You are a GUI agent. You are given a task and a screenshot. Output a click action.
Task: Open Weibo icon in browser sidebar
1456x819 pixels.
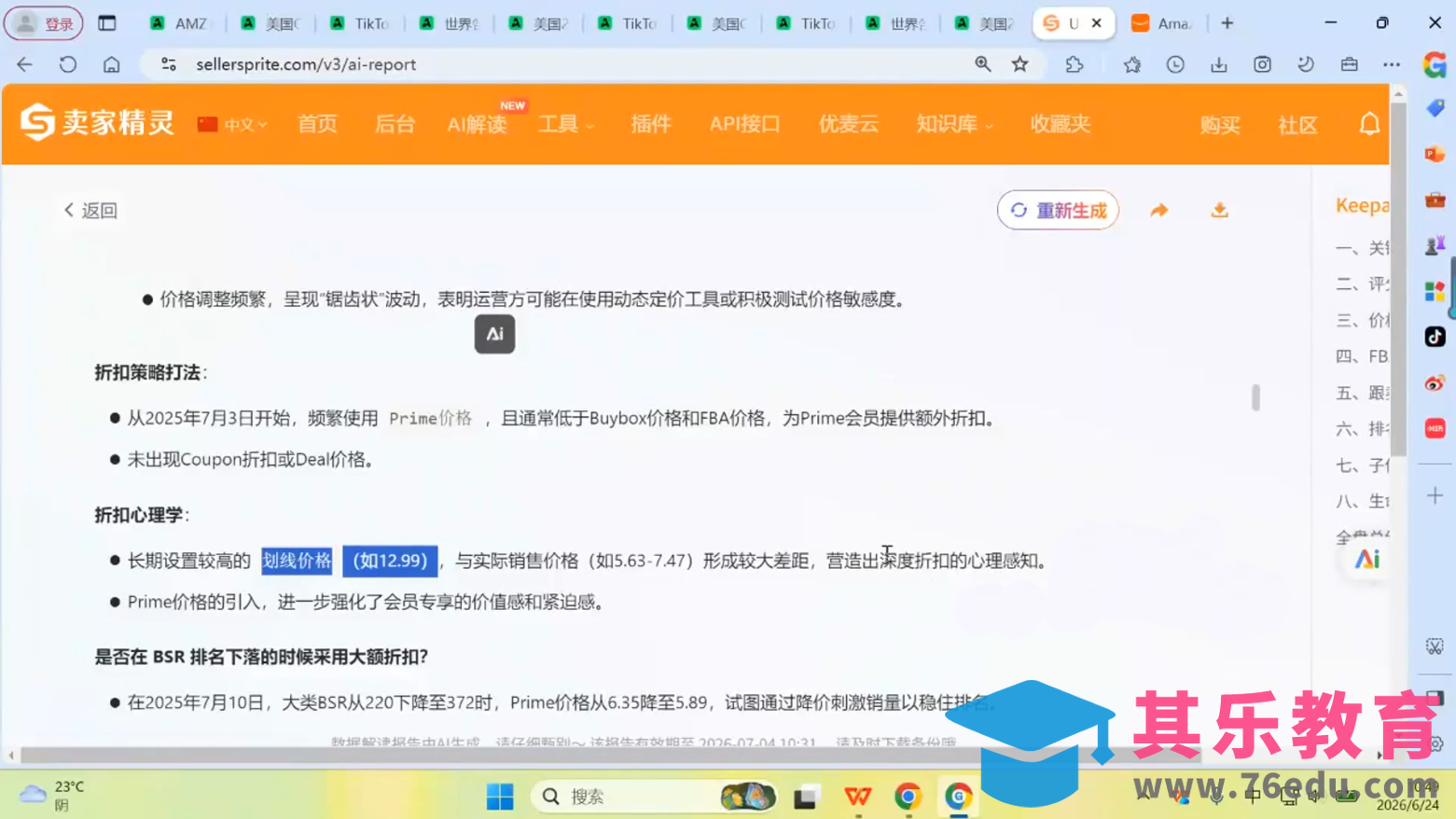click(1435, 382)
